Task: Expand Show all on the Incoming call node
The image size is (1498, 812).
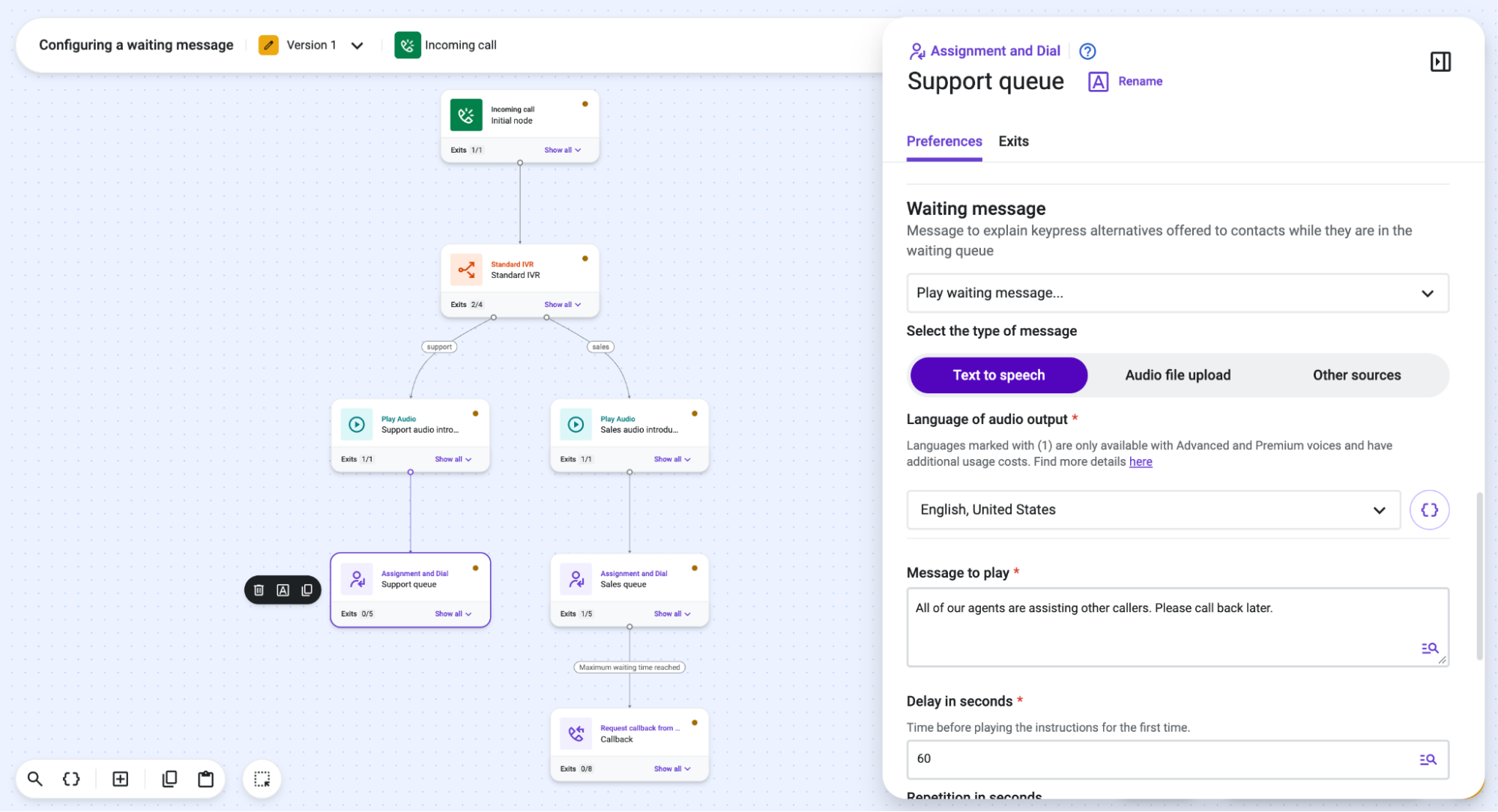Action: (563, 150)
